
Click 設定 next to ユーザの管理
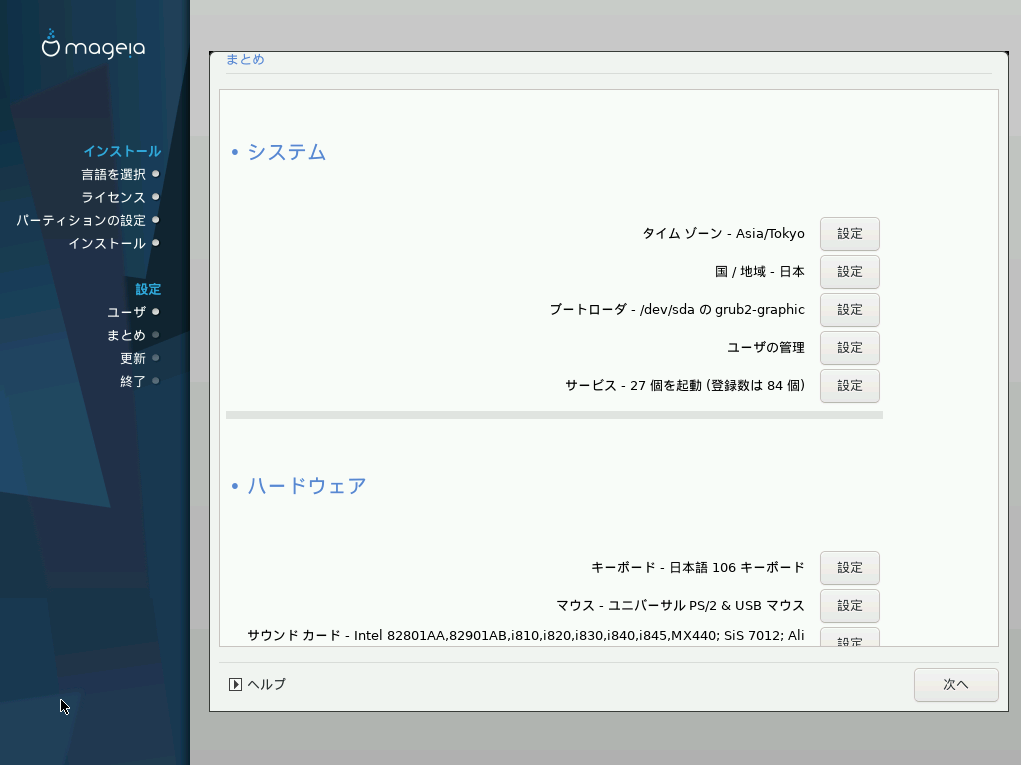point(849,348)
